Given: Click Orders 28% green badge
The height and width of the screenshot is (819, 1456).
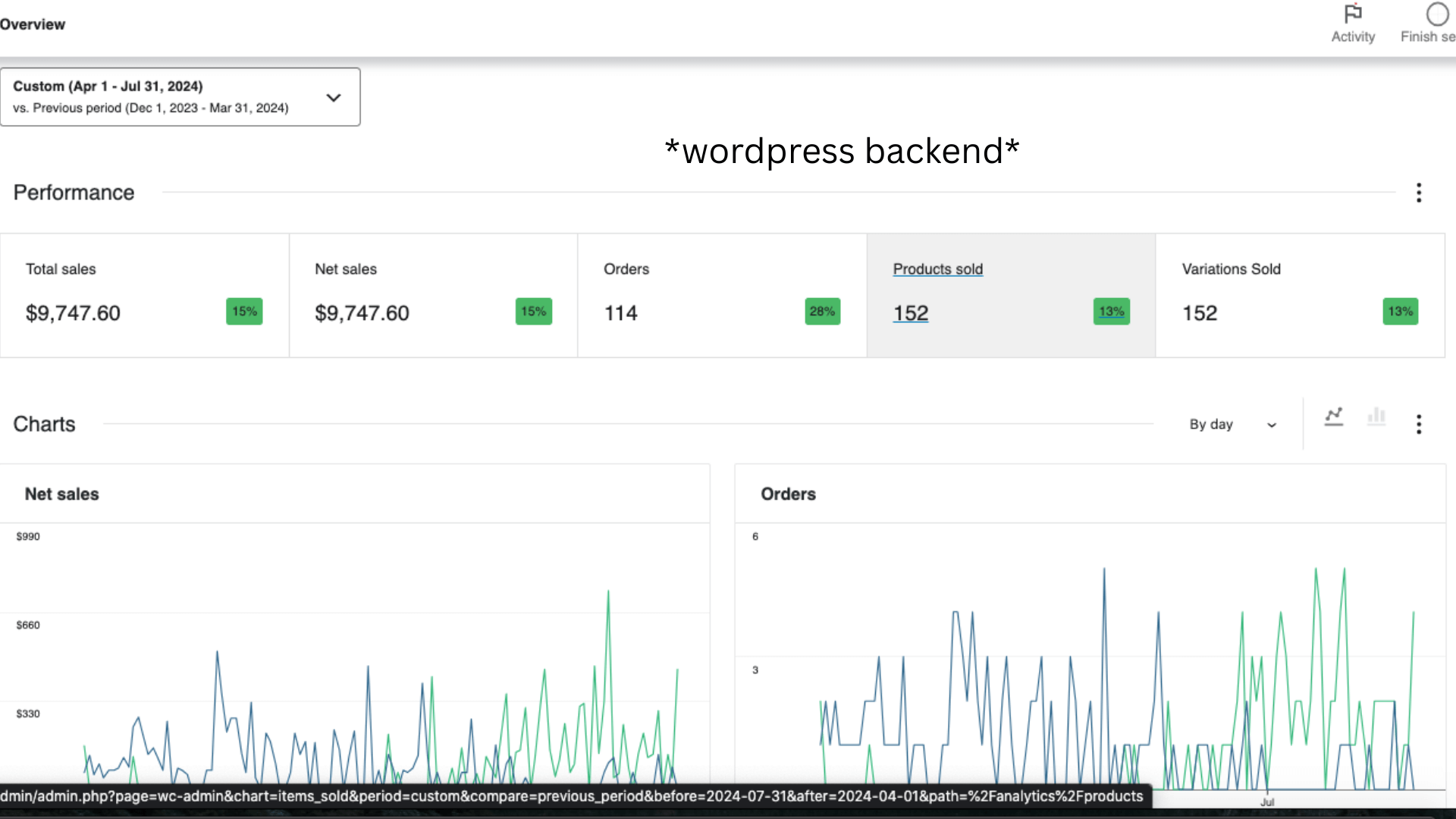Looking at the screenshot, I should point(822,312).
